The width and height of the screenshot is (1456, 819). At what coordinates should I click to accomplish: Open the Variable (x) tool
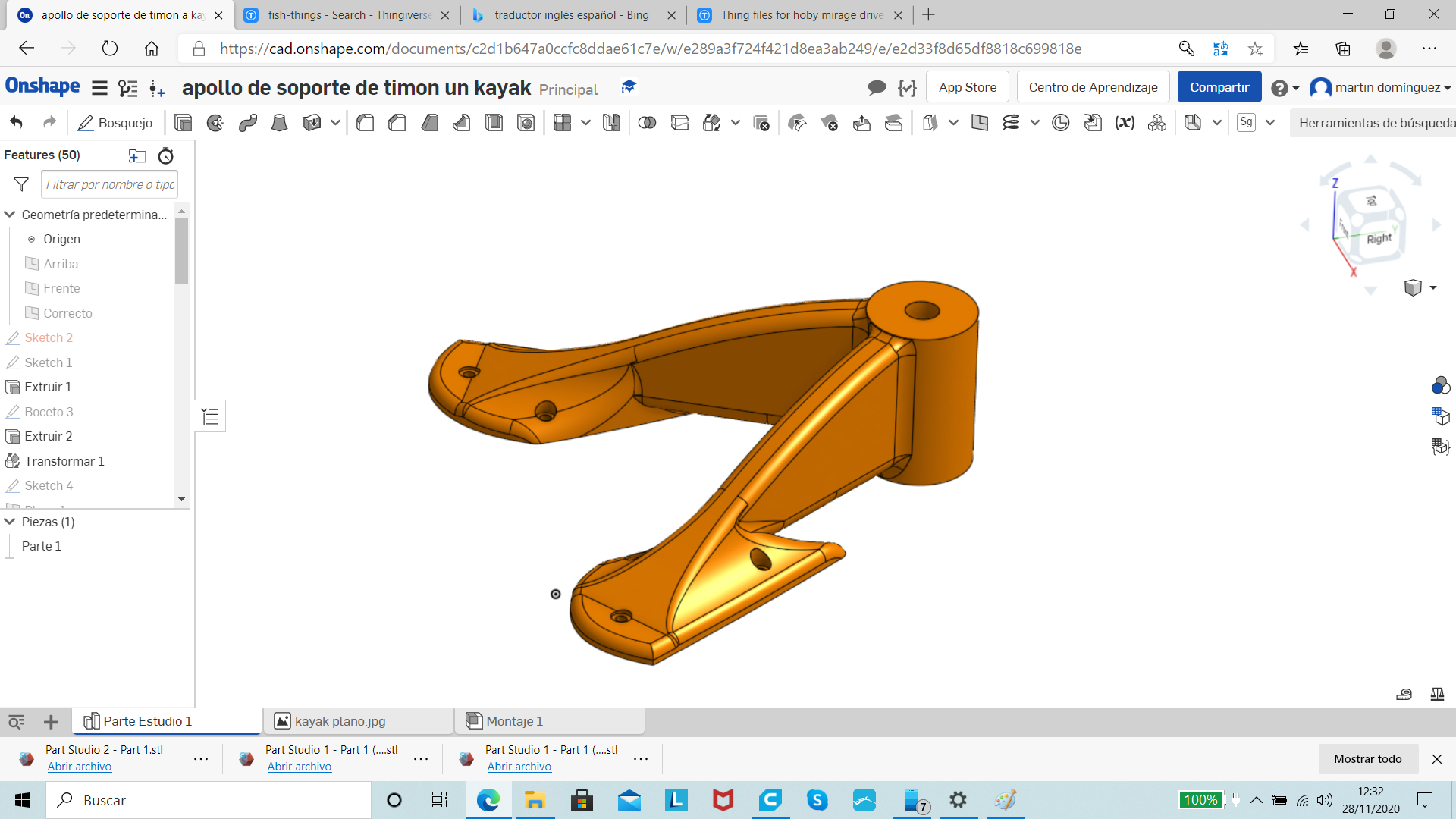(x=1125, y=123)
